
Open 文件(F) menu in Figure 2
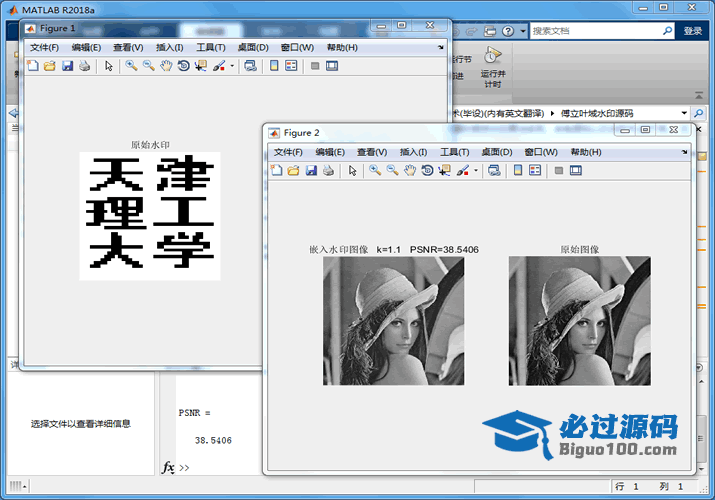point(288,152)
